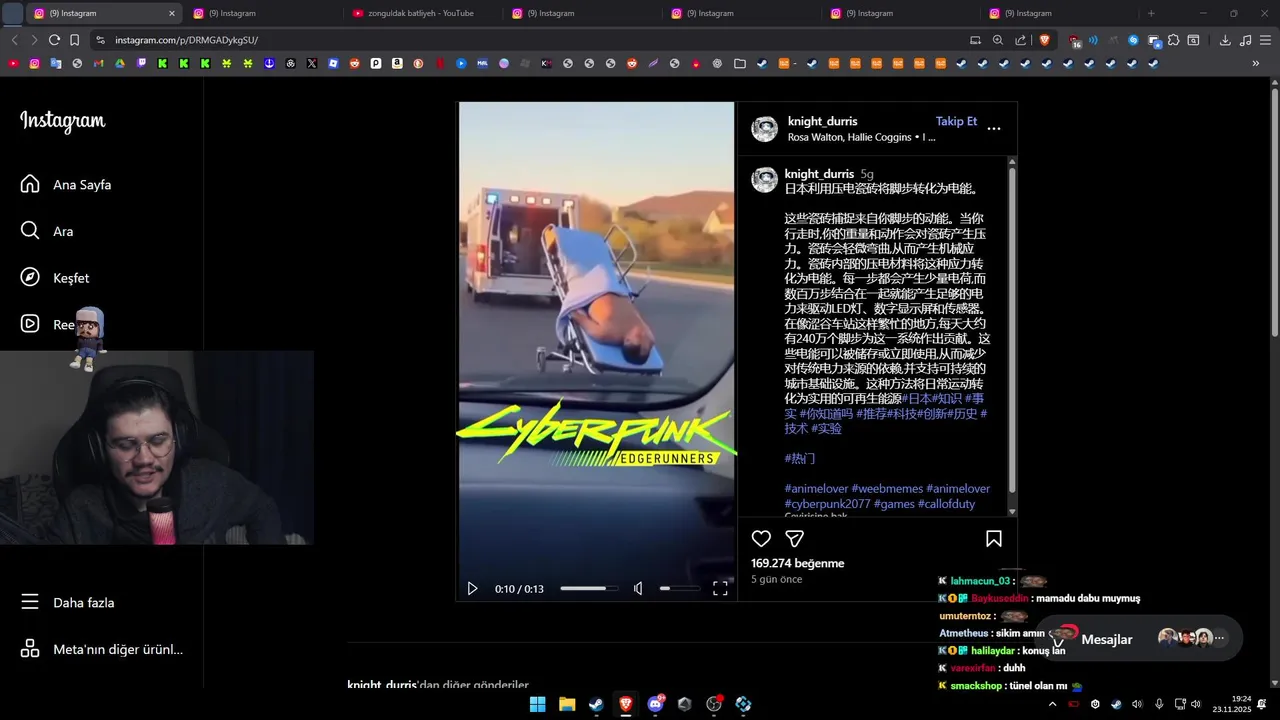This screenshot has height=720, width=1280.
Task: Open Brave Shields lion icon
Action: pyautogui.click(x=1045, y=40)
